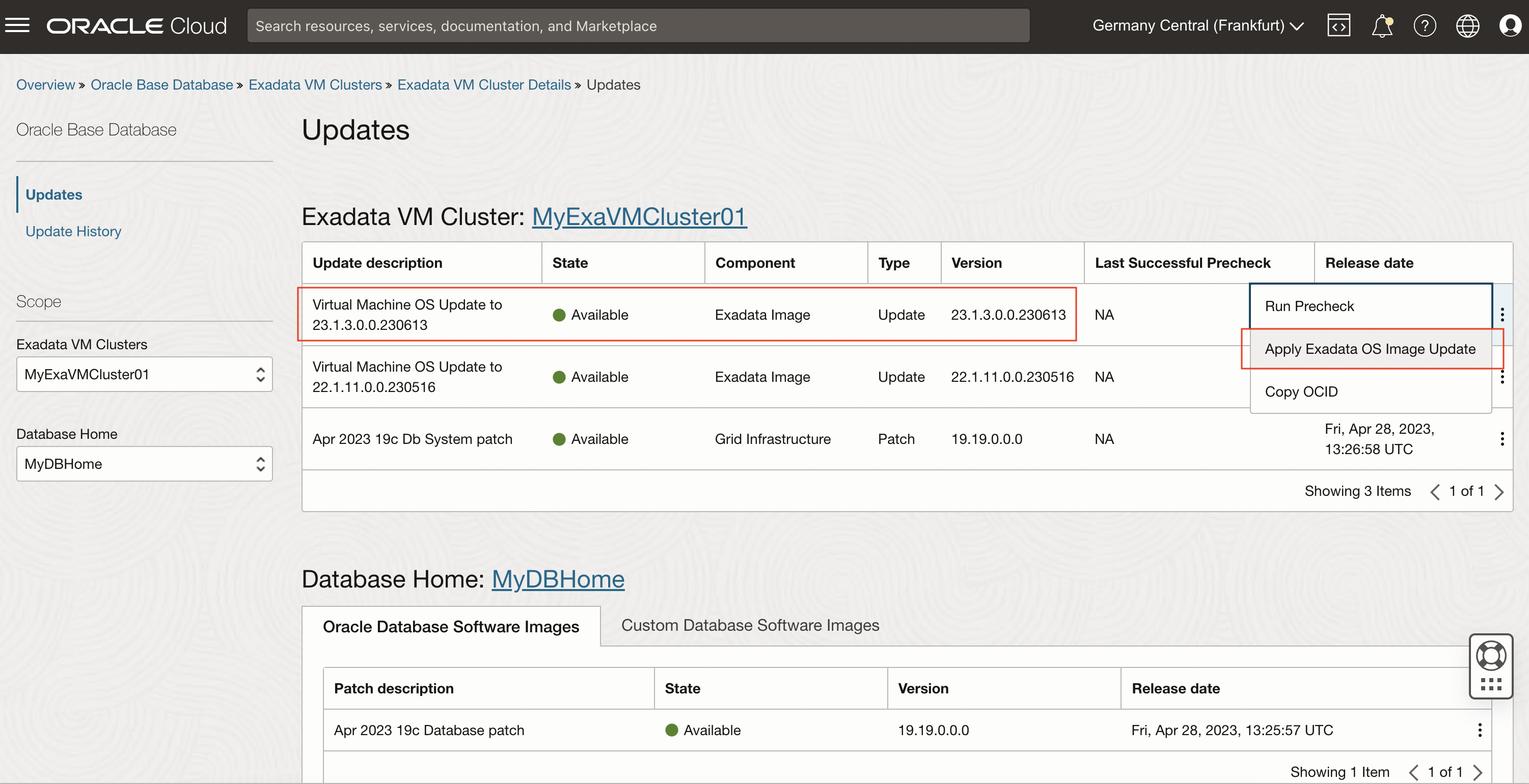The height and width of the screenshot is (784, 1529).
Task: Go to next page in Database Home patches table
Action: 1478,772
